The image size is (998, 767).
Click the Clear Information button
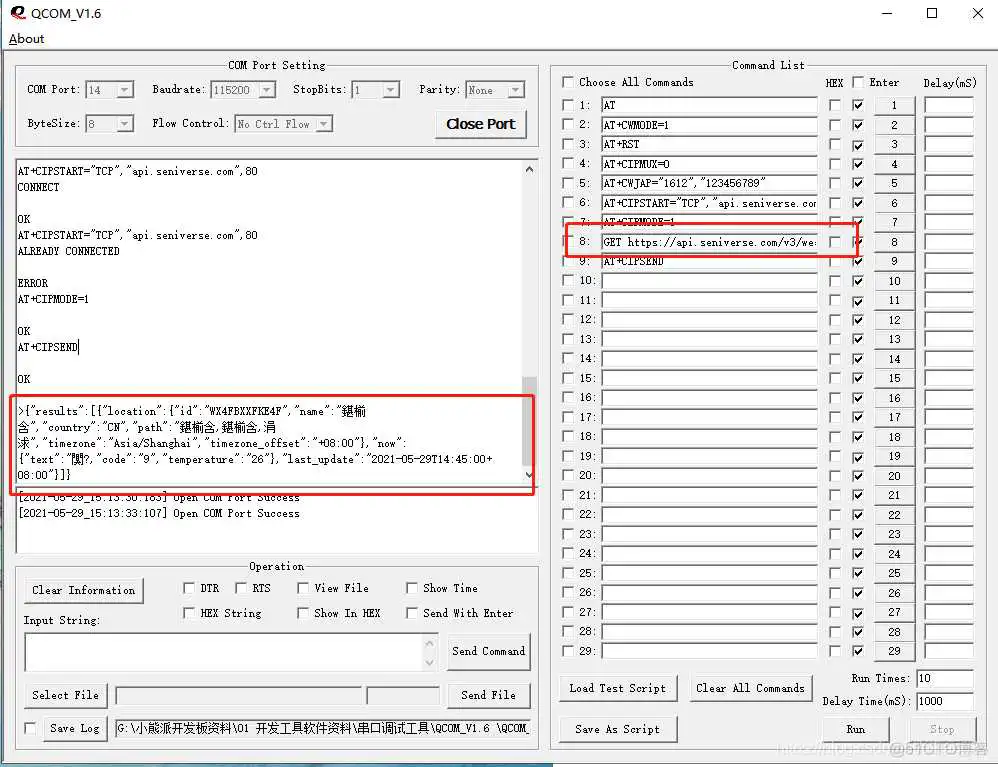click(x=83, y=590)
